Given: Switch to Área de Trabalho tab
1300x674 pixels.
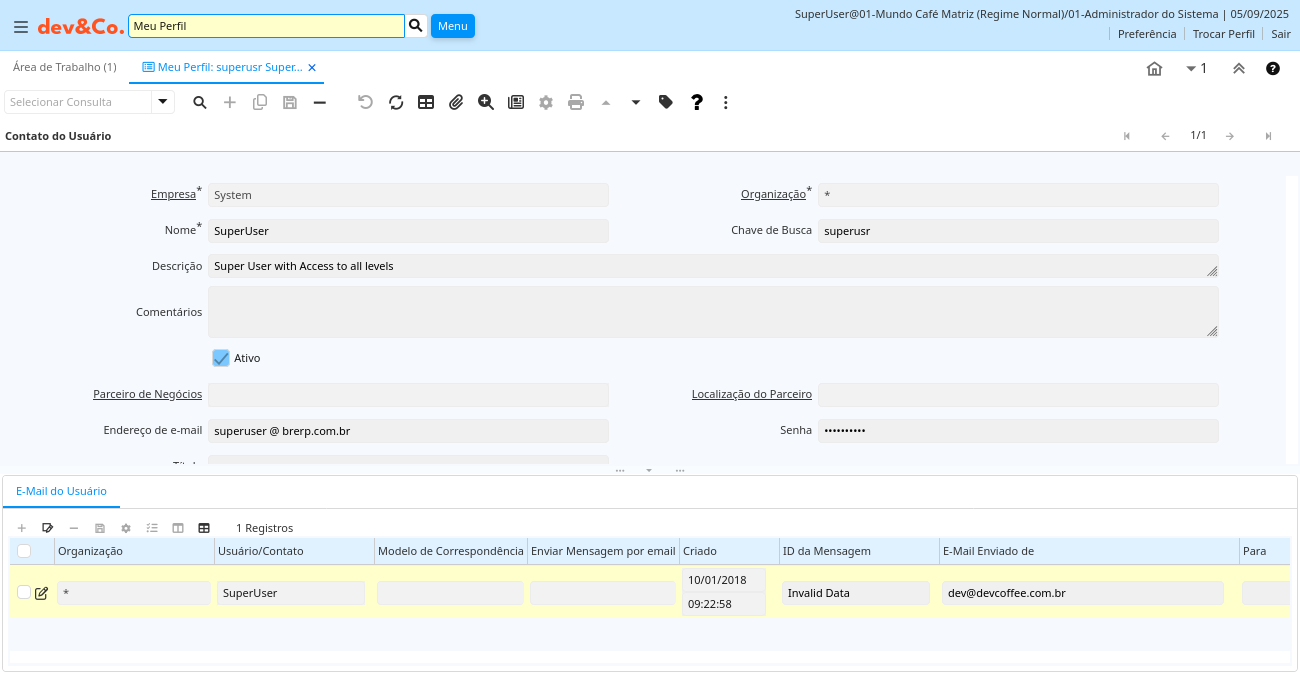Looking at the screenshot, I should coord(64,67).
